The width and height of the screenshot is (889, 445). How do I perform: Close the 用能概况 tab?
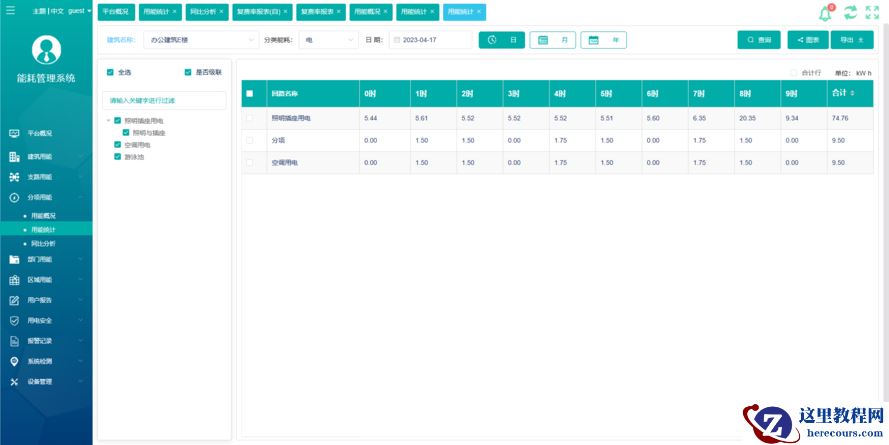tap(386, 12)
